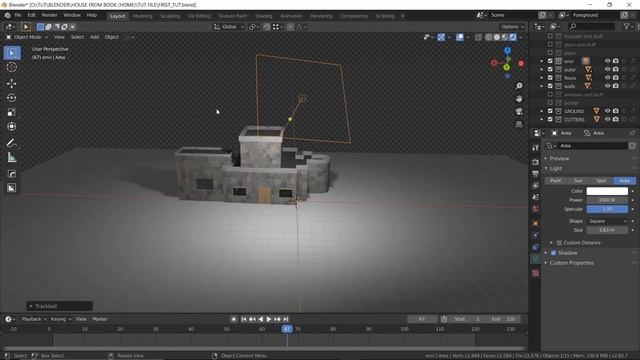
Task: Click the Blender logo menu icon
Action: 7,16
